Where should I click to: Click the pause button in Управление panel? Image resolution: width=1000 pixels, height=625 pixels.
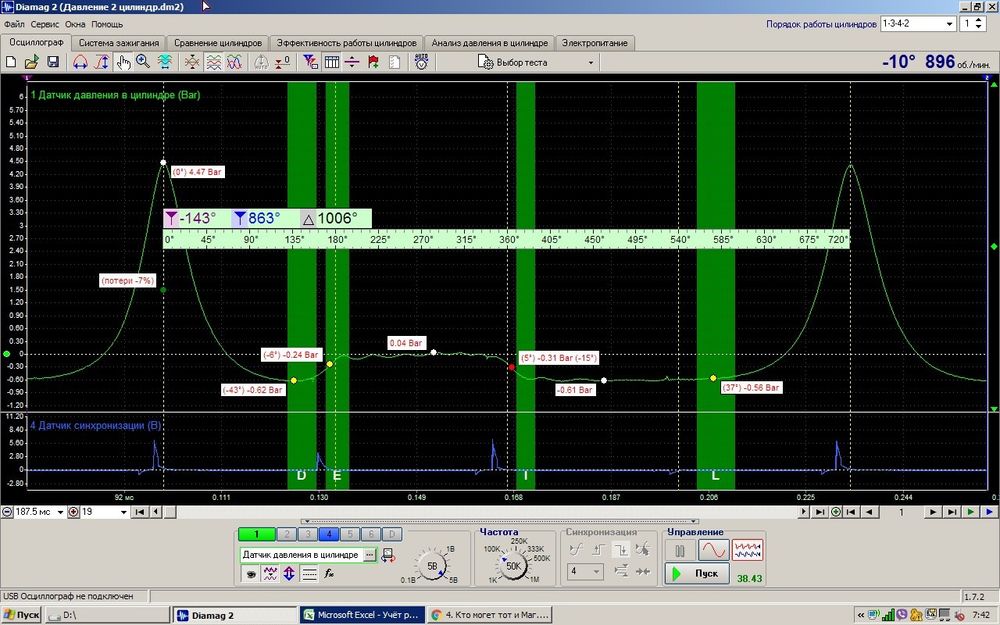(x=682, y=550)
